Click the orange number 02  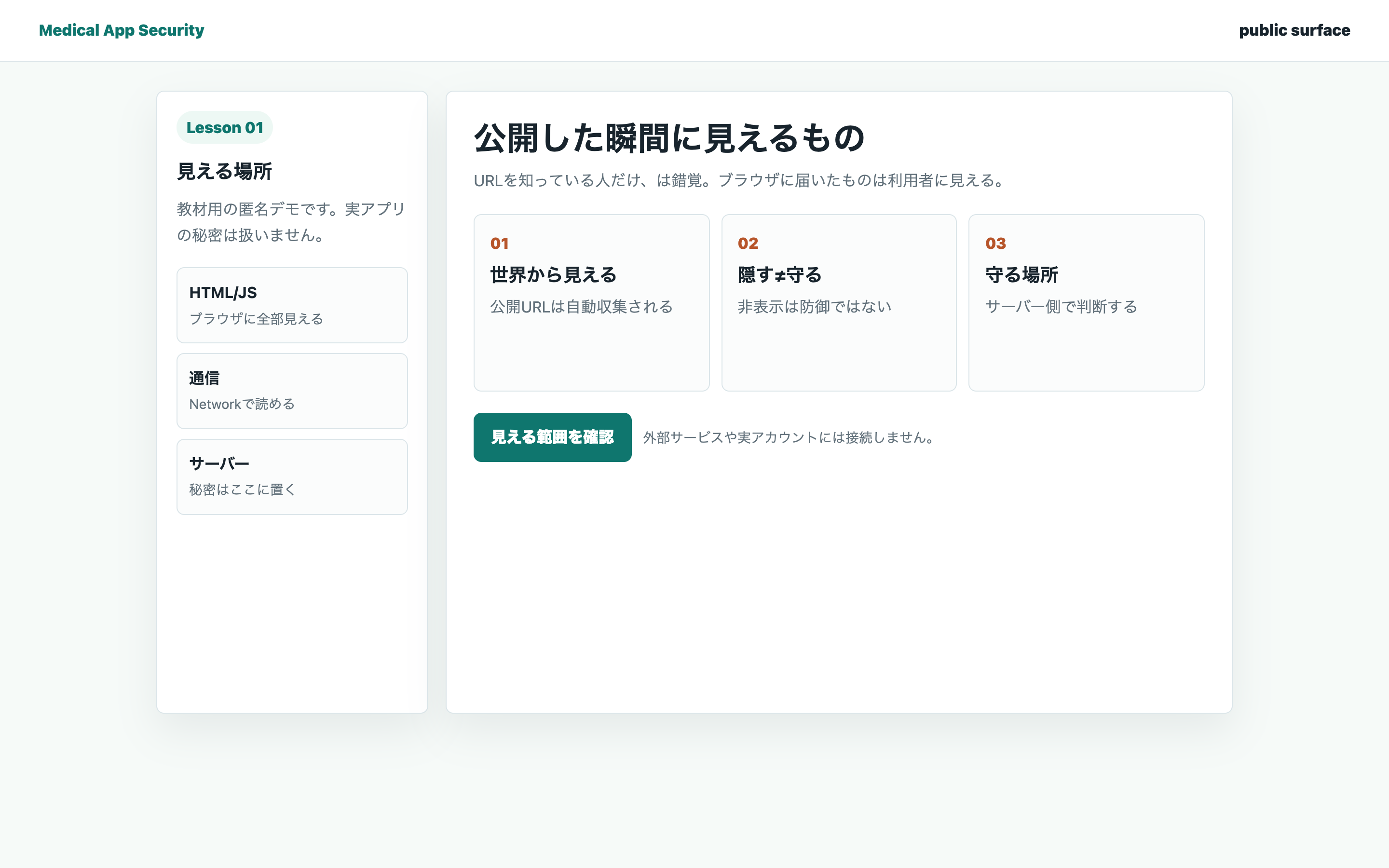click(x=748, y=244)
